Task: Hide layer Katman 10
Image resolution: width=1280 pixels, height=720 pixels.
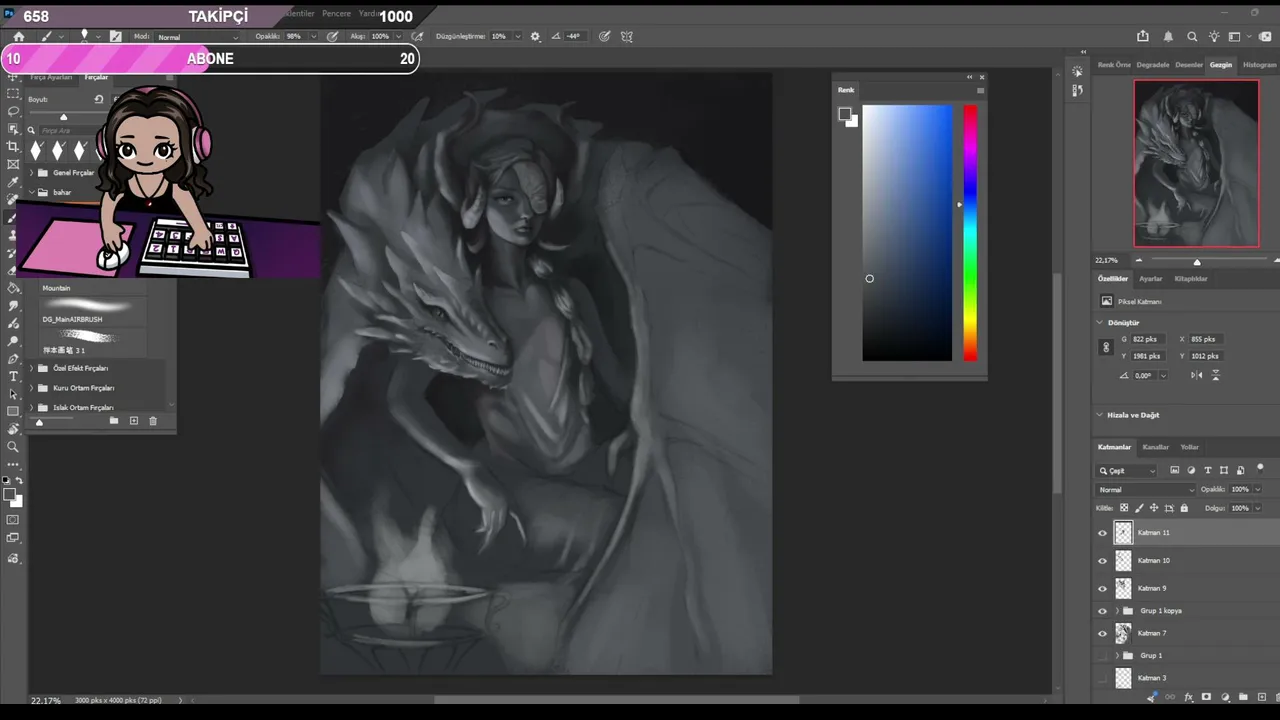Action: (x=1103, y=561)
